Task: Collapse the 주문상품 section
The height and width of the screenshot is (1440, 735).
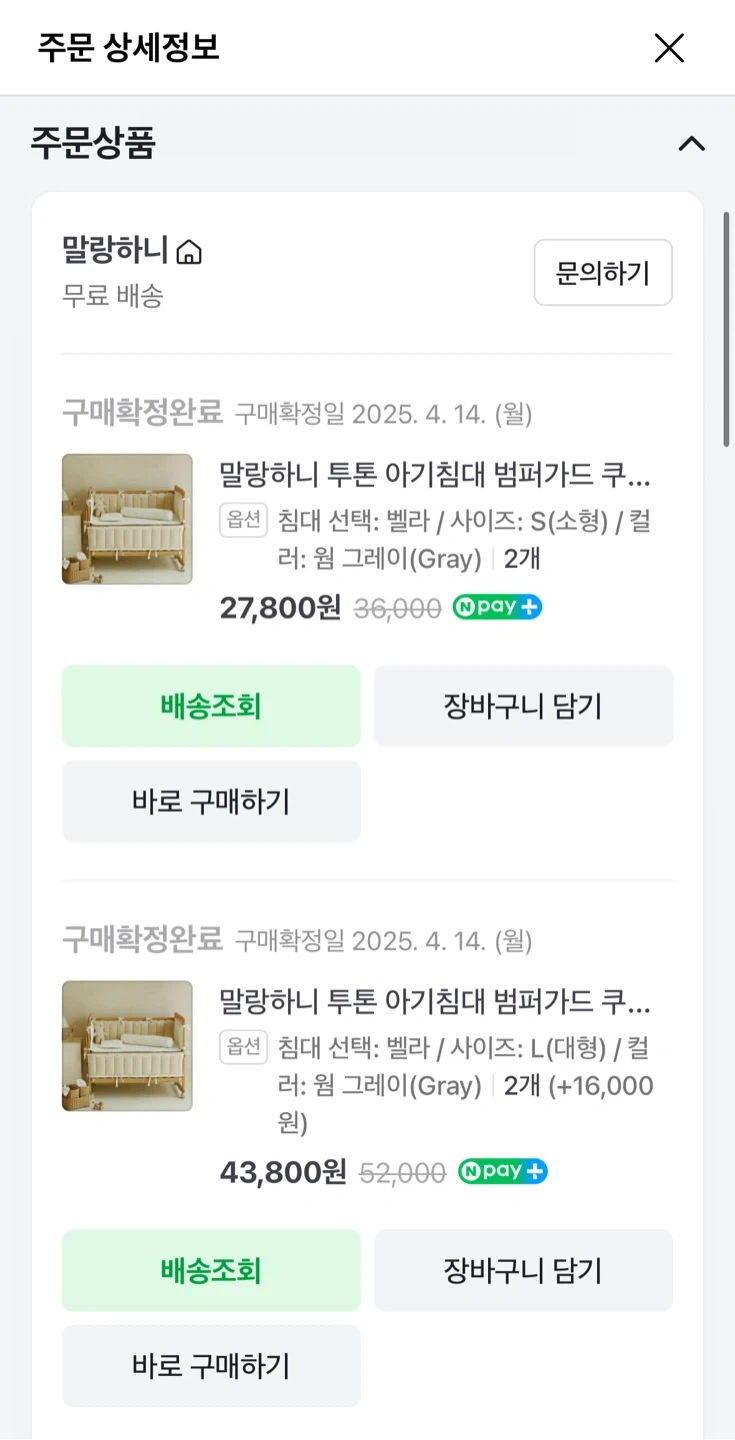Action: [691, 144]
